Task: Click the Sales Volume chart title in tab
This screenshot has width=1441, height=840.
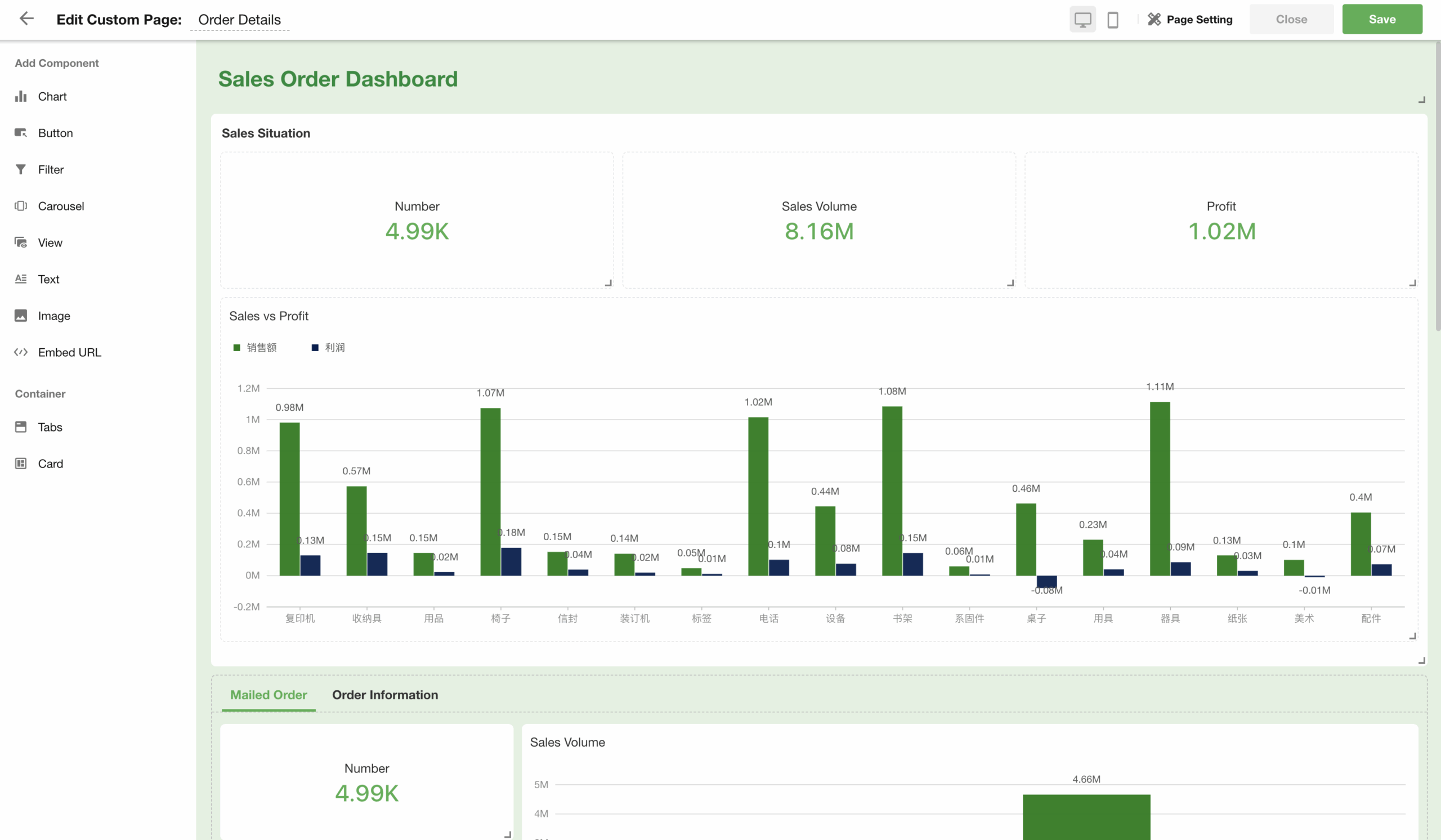Action: tap(567, 742)
